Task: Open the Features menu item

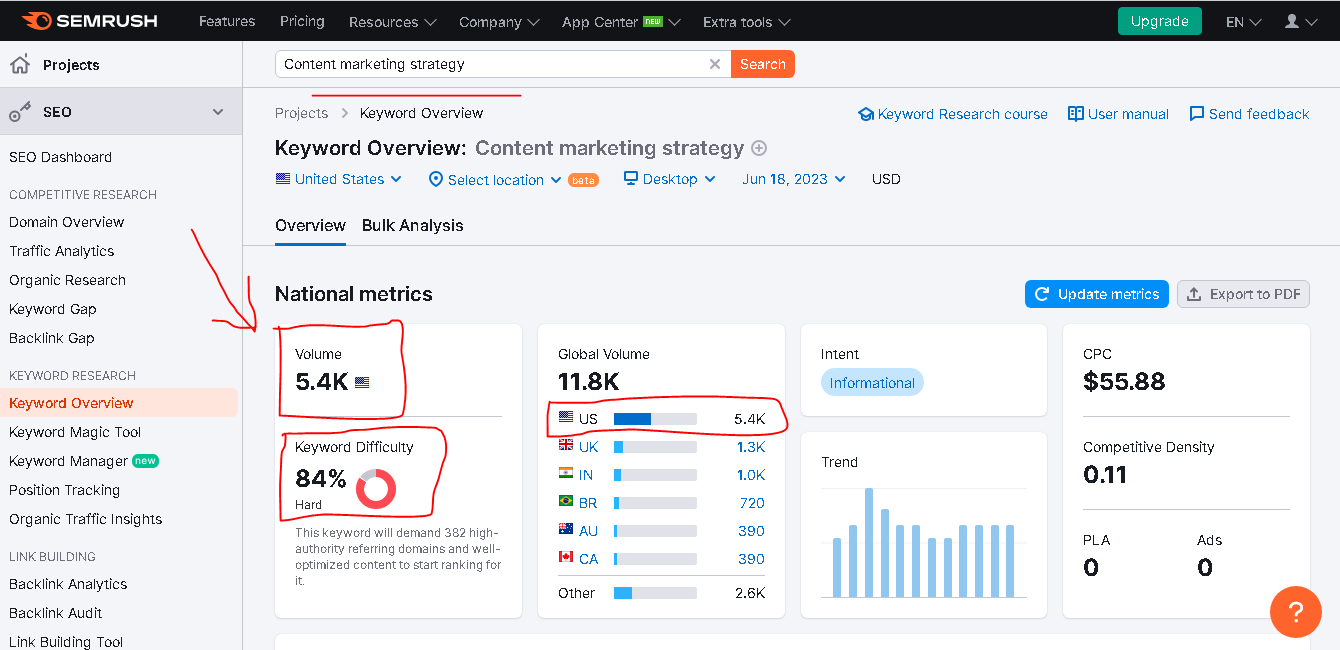Action: (227, 21)
